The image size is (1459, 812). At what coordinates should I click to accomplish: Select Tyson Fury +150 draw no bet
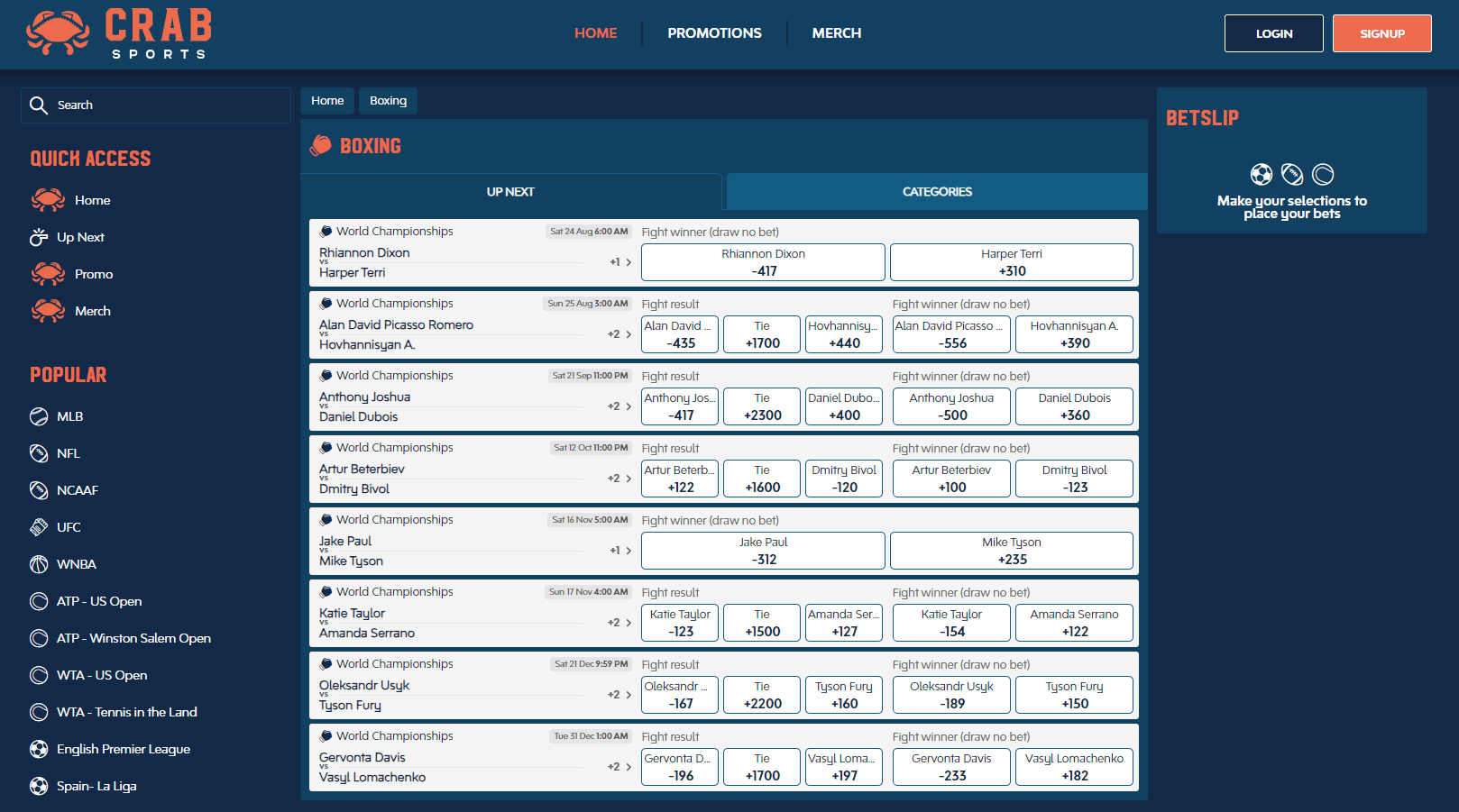click(1074, 695)
